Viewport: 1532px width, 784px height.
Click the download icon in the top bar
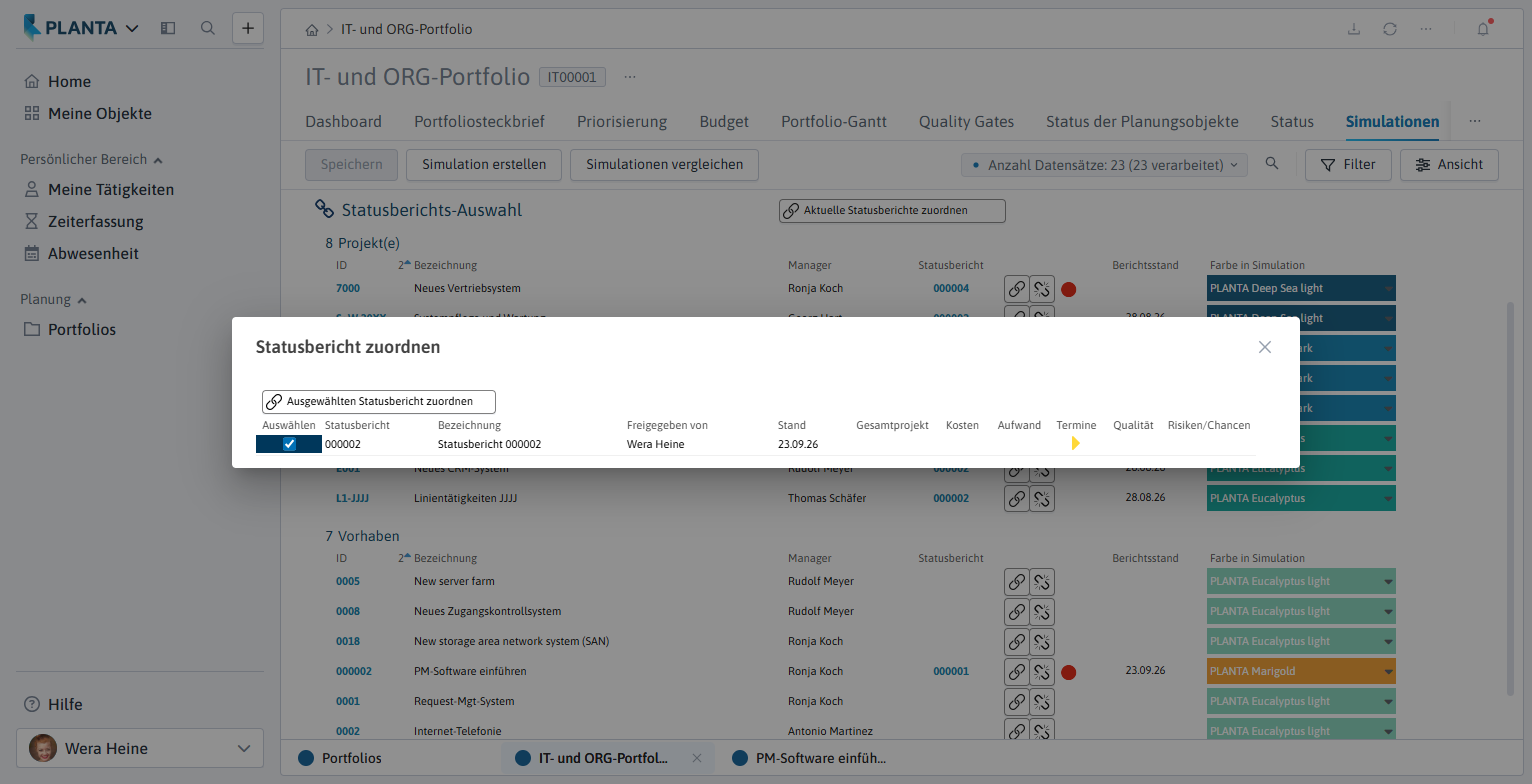click(1354, 29)
